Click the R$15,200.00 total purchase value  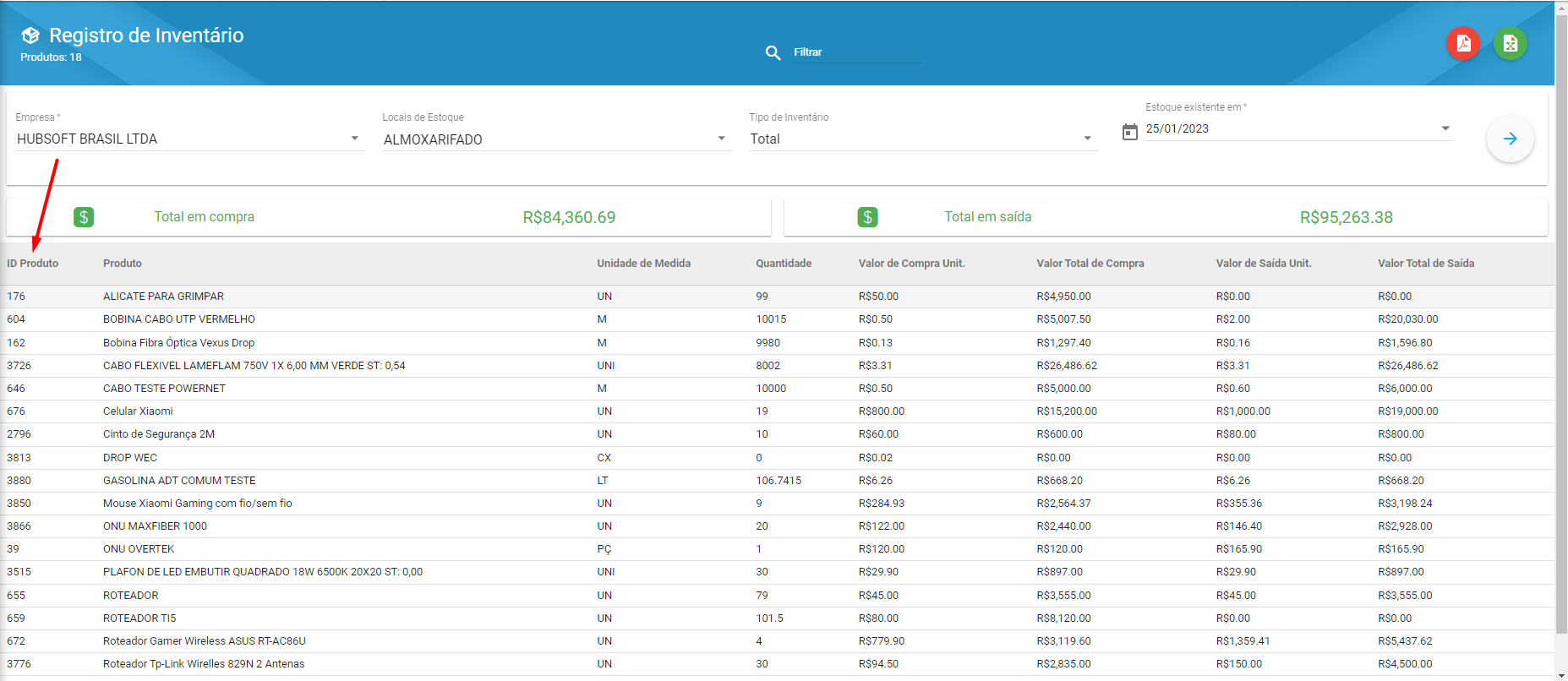[1067, 411]
